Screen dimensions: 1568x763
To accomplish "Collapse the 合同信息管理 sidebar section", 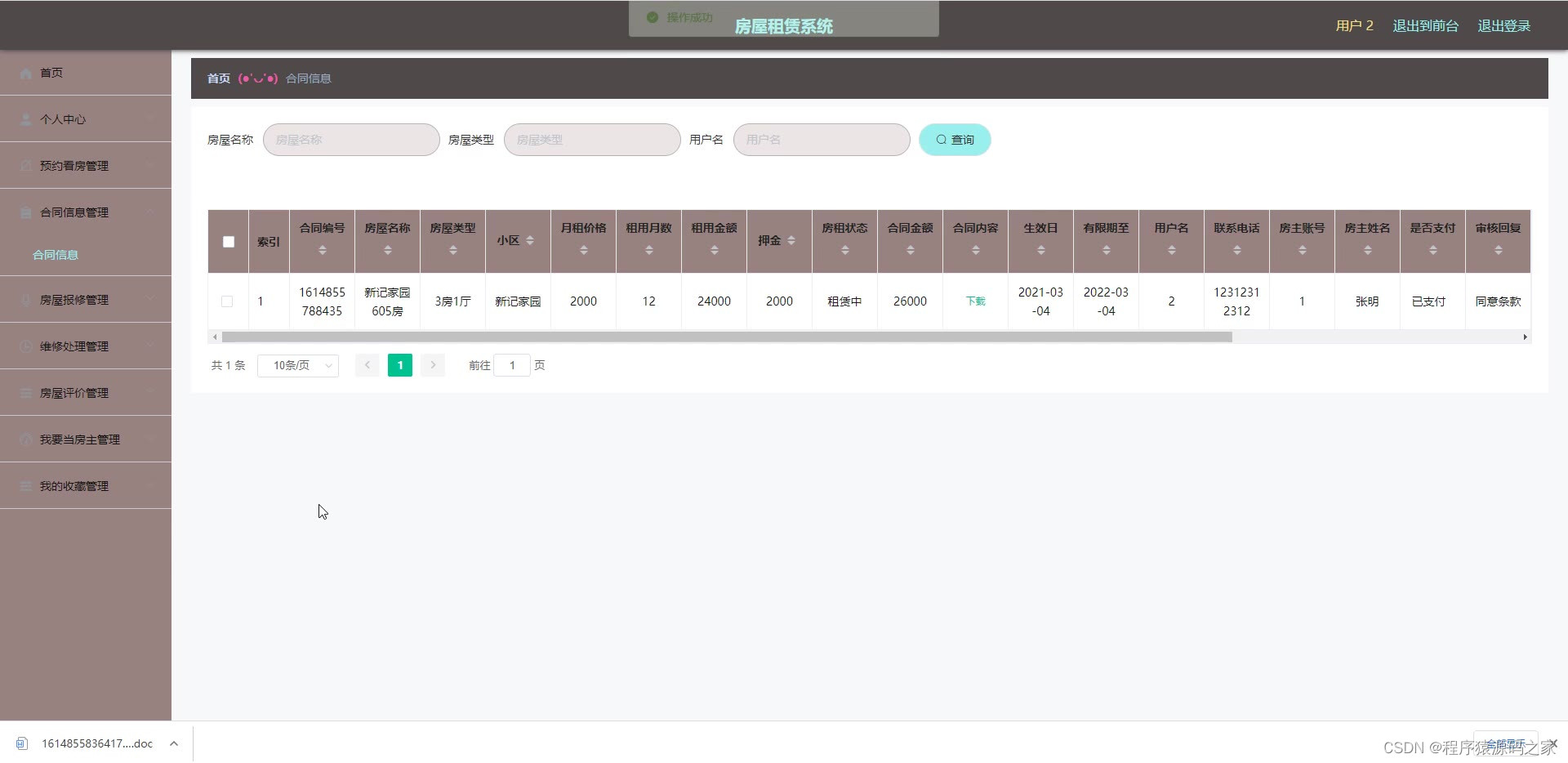I will tap(150, 212).
